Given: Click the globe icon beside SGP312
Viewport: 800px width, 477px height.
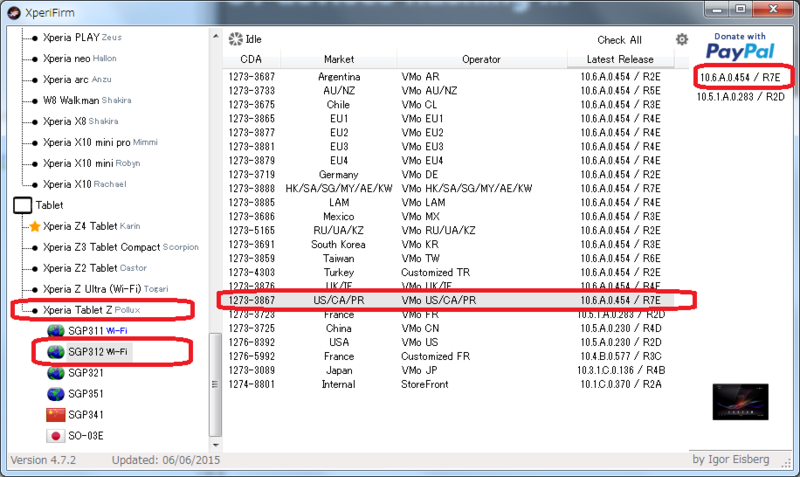Looking at the screenshot, I should (x=56, y=352).
